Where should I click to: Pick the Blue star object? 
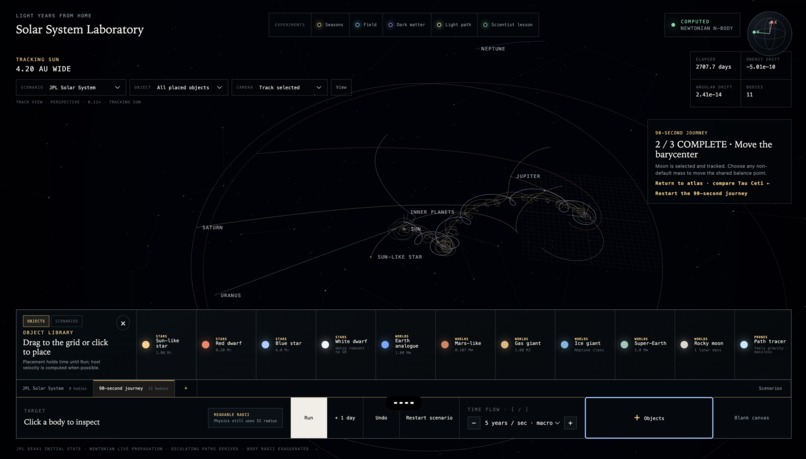tap(286, 344)
